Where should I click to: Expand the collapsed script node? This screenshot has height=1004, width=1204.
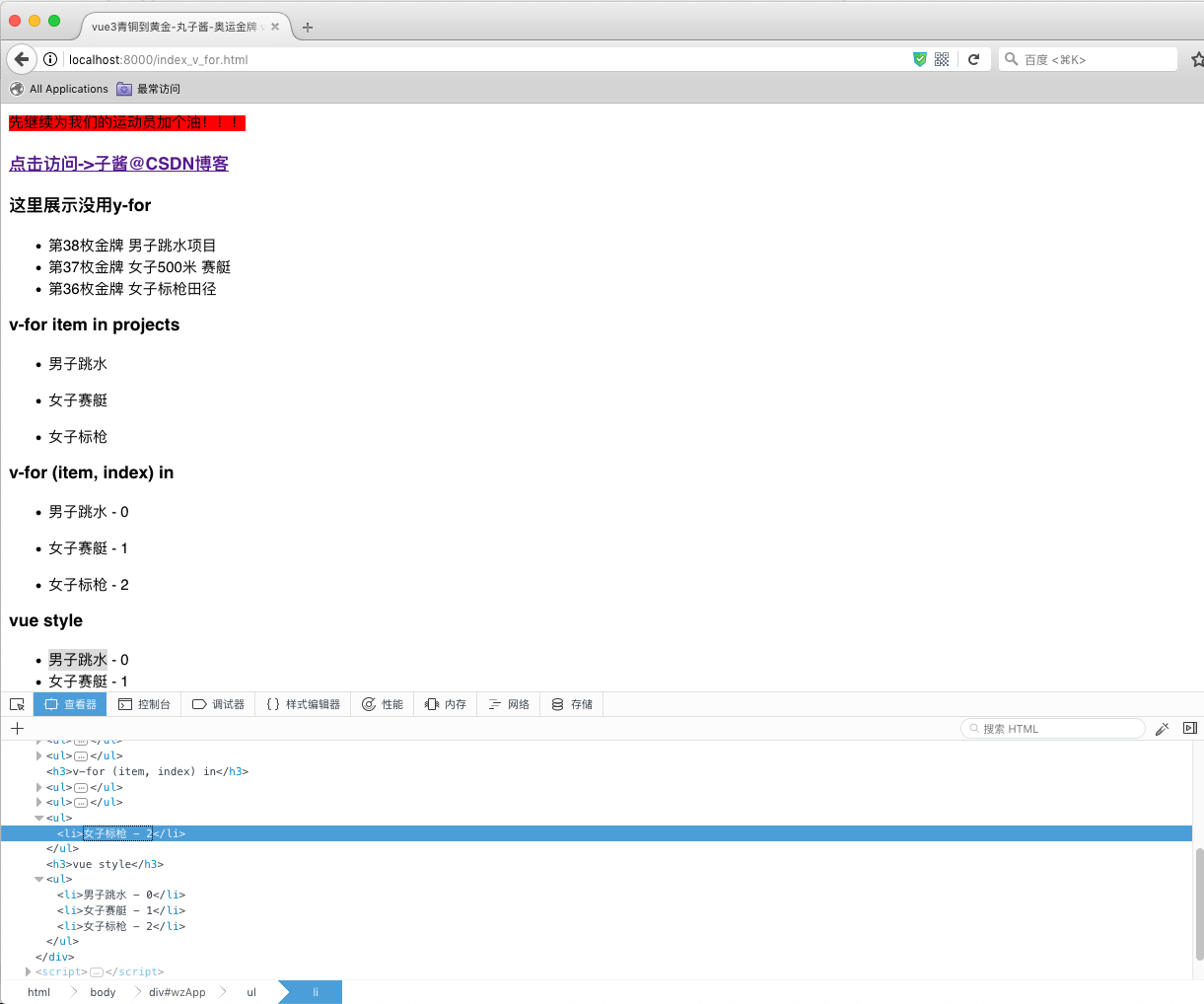point(29,971)
